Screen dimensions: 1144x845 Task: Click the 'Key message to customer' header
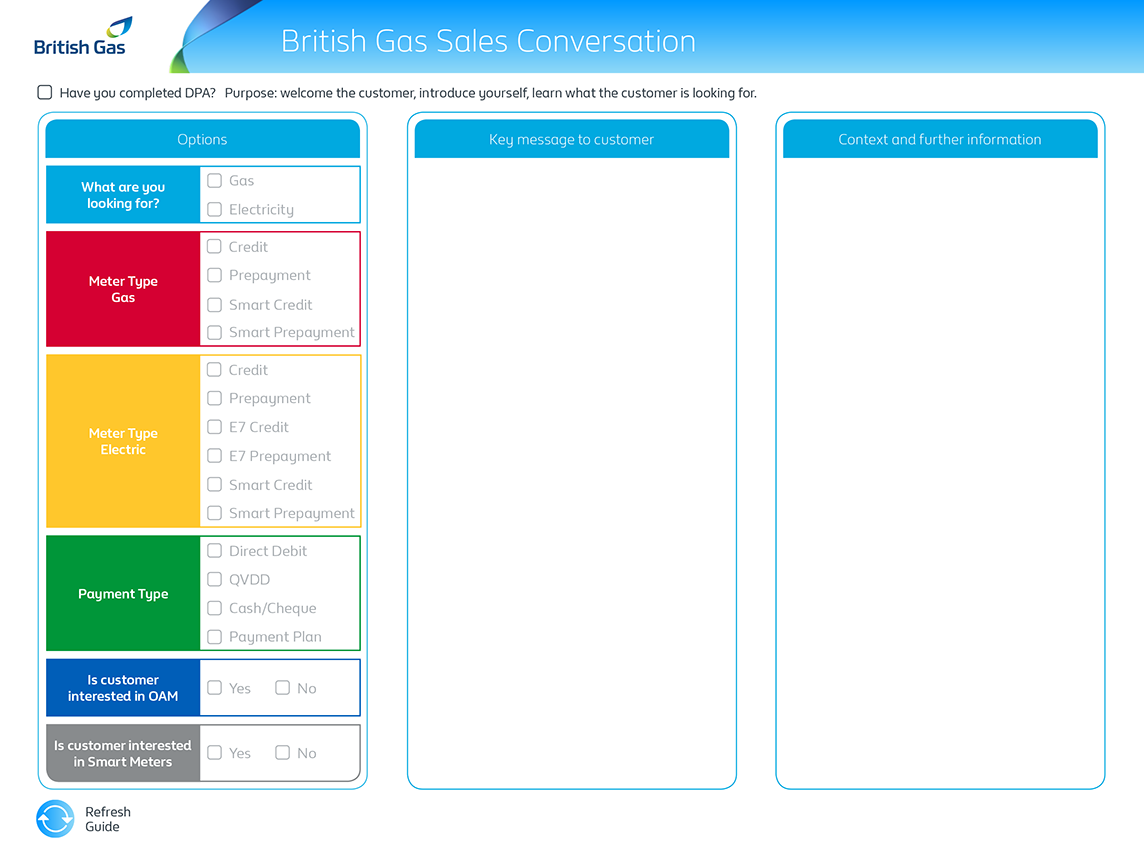coord(571,140)
